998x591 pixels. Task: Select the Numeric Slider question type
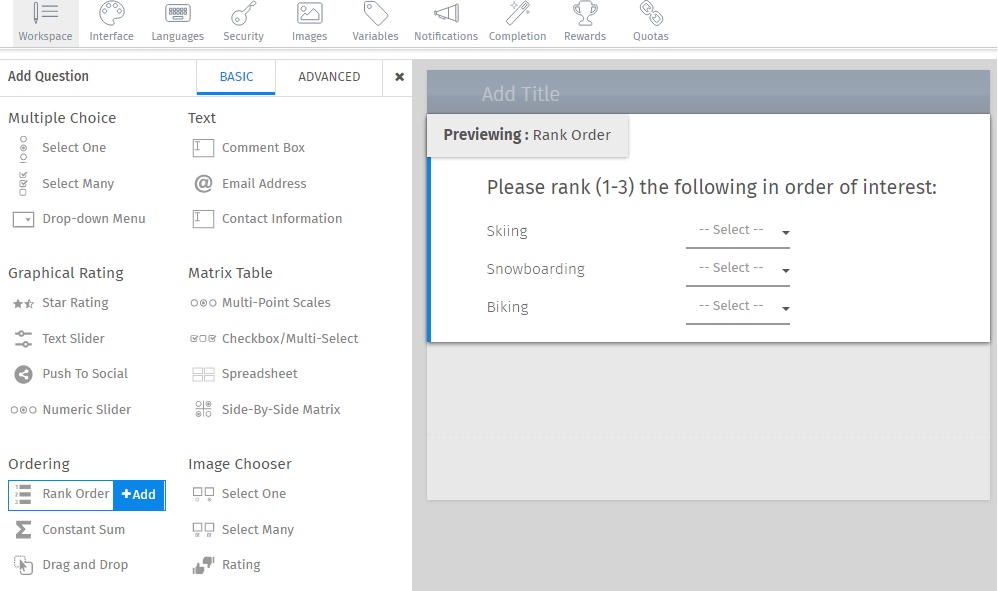click(85, 409)
